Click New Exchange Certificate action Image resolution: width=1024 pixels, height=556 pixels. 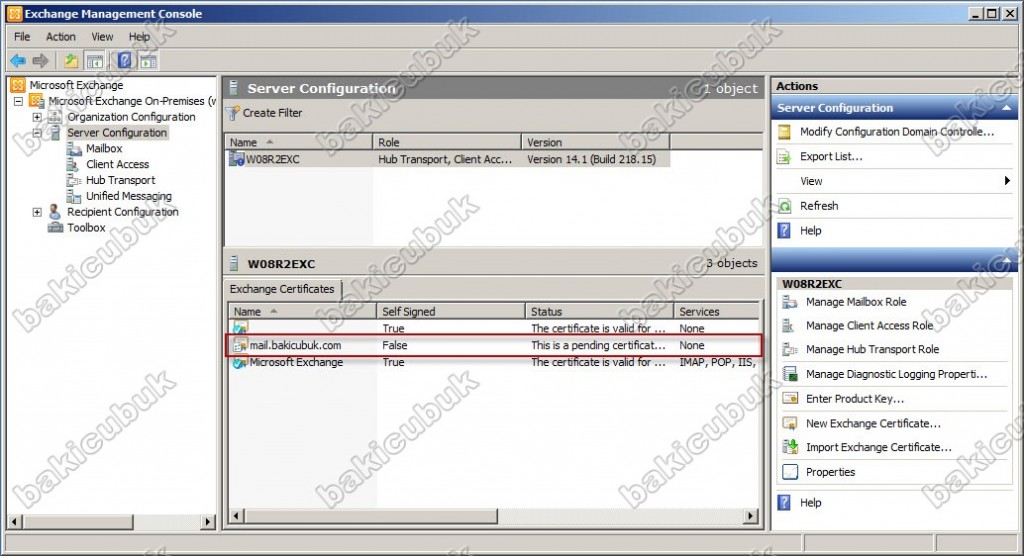(873, 423)
